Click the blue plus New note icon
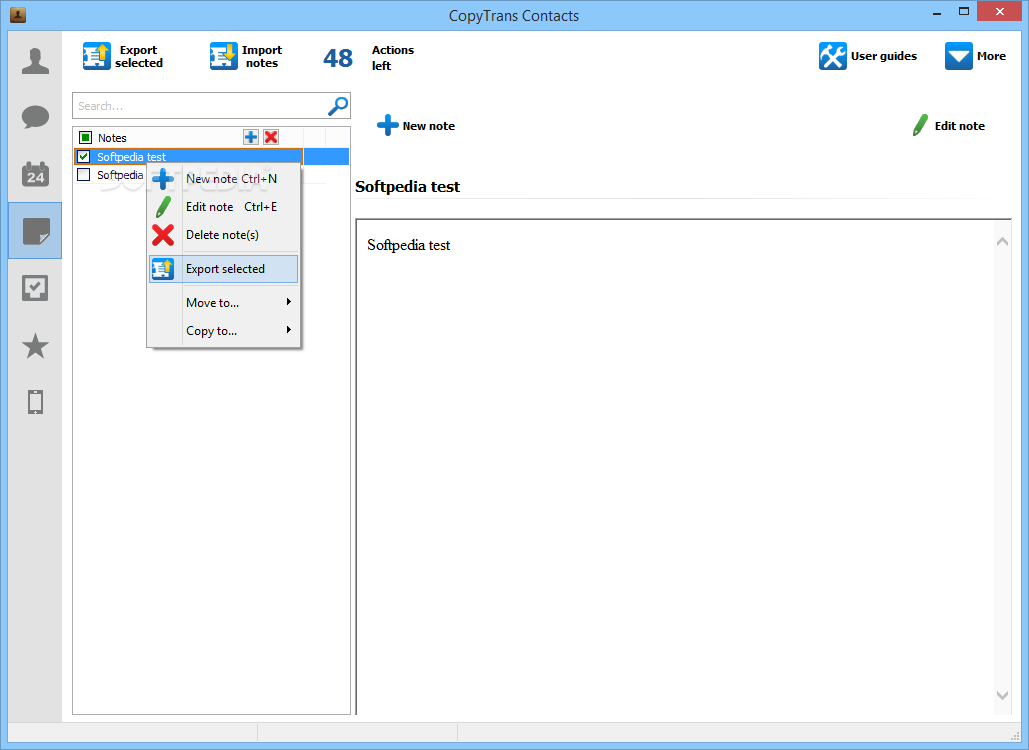This screenshot has width=1029, height=750. click(387, 125)
